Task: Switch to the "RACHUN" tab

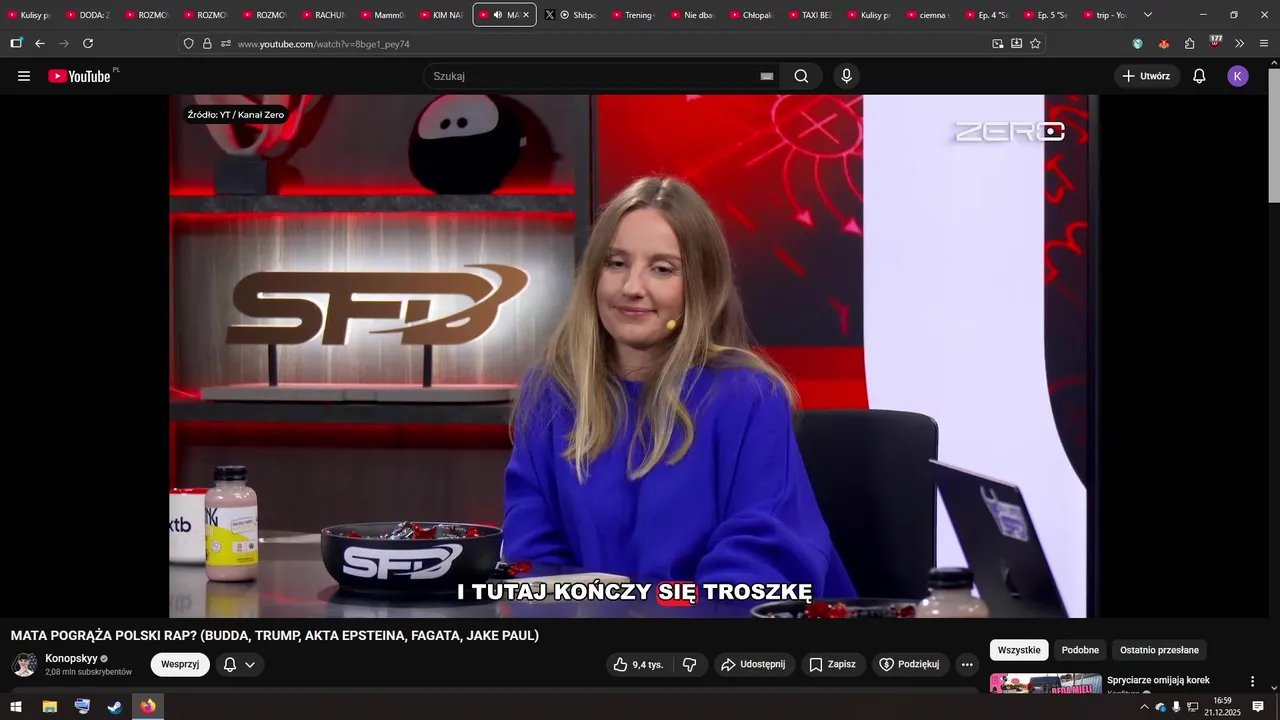Action: (324, 15)
